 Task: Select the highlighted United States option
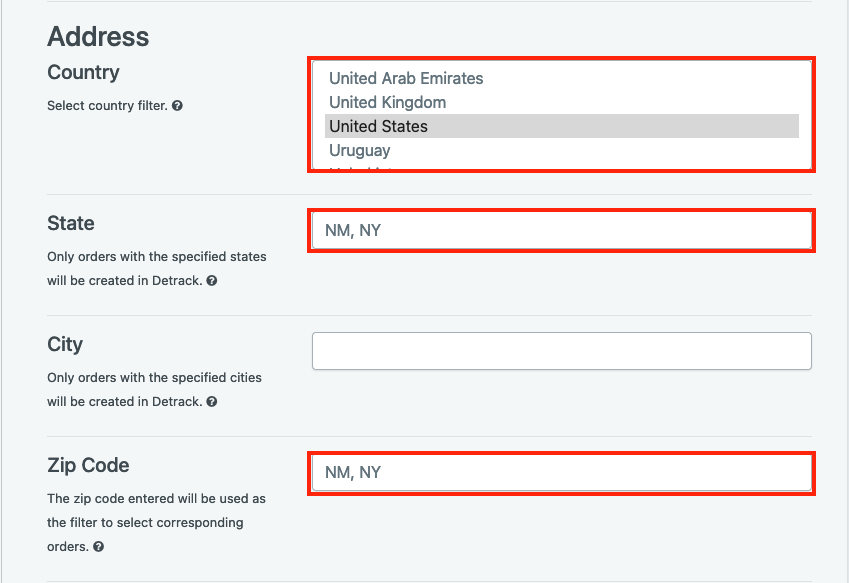click(561, 126)
